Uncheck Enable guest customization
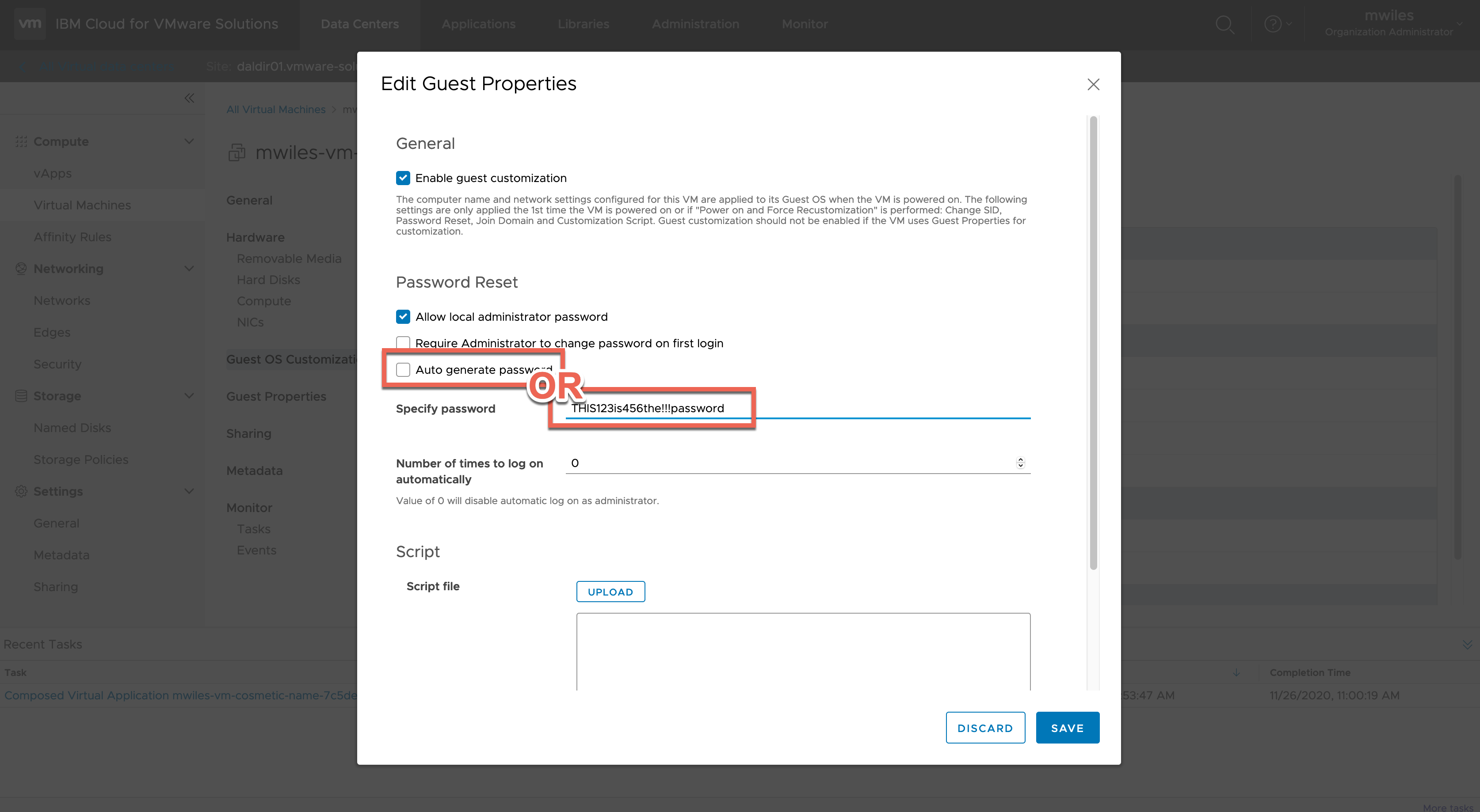Screen dimensions: 1480x812 tap(403, 178)
